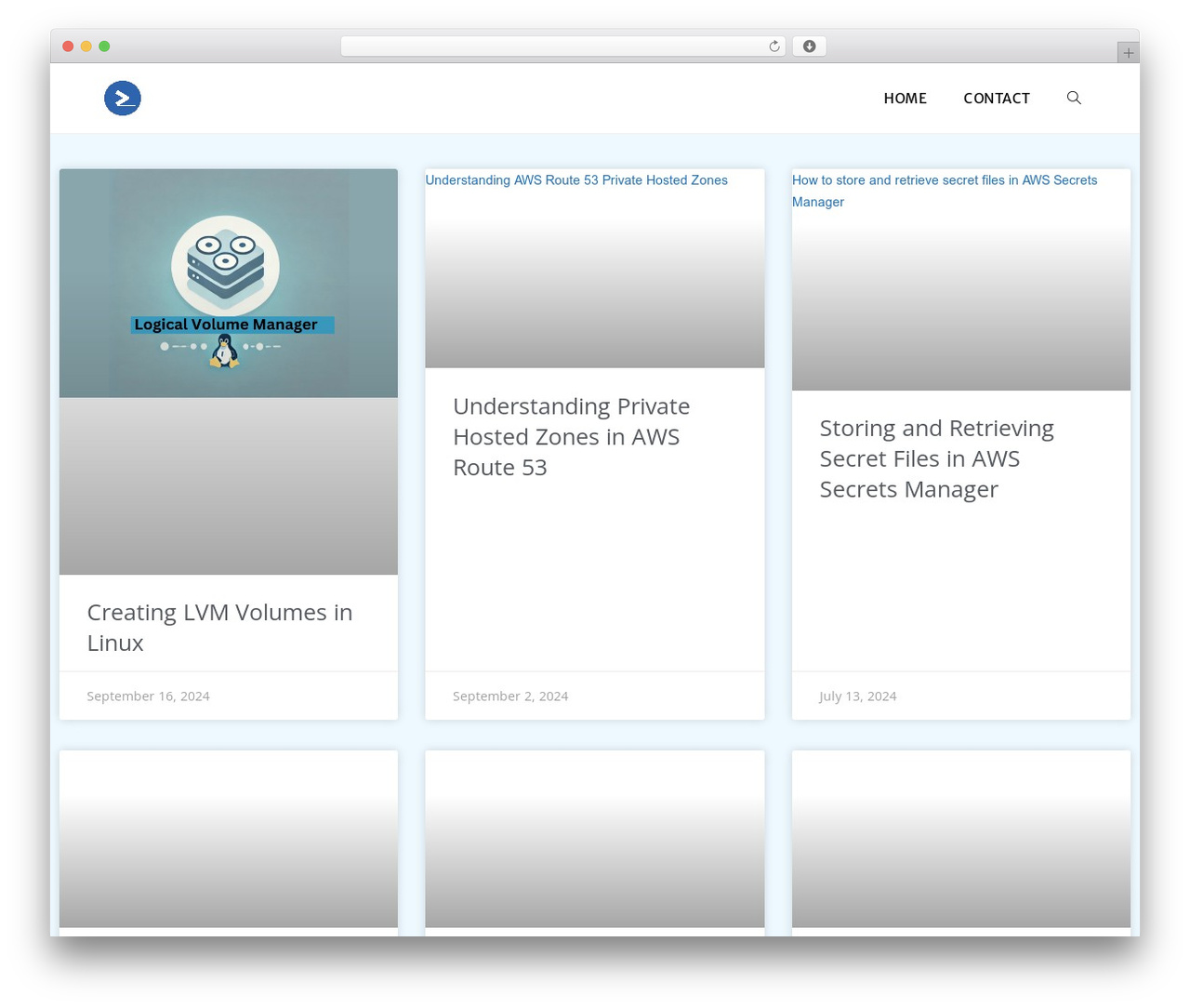Open "Creating LVM Volumes in Linux" post

(x=219, y=627)
